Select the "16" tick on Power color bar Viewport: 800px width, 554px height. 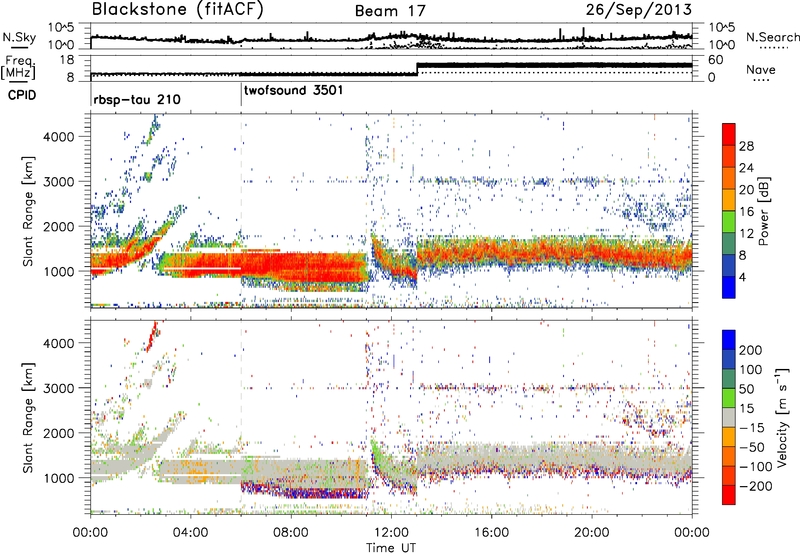(746, 212)
